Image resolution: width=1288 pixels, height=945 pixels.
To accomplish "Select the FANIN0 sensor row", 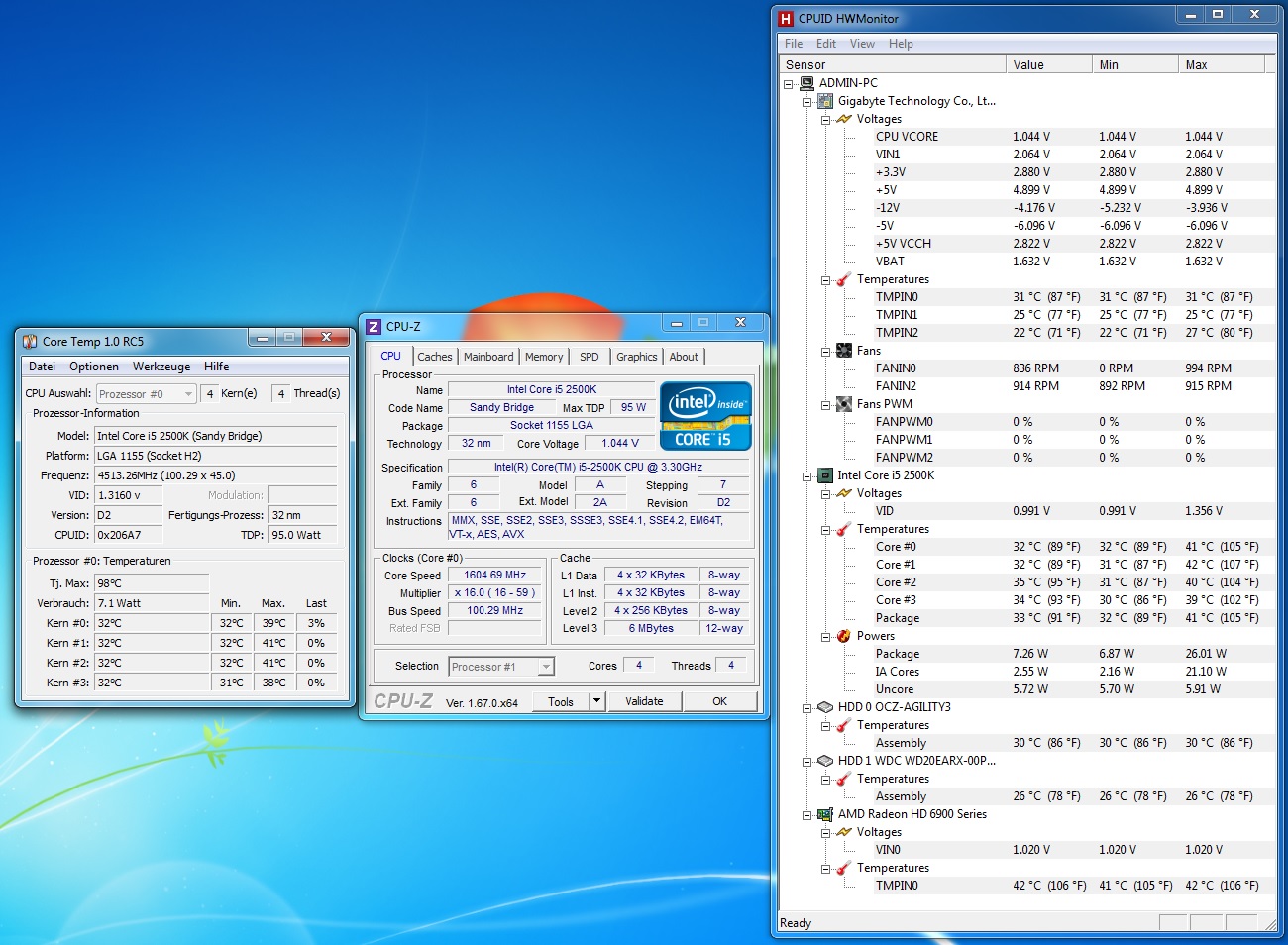I will (x=1027, y=368).
